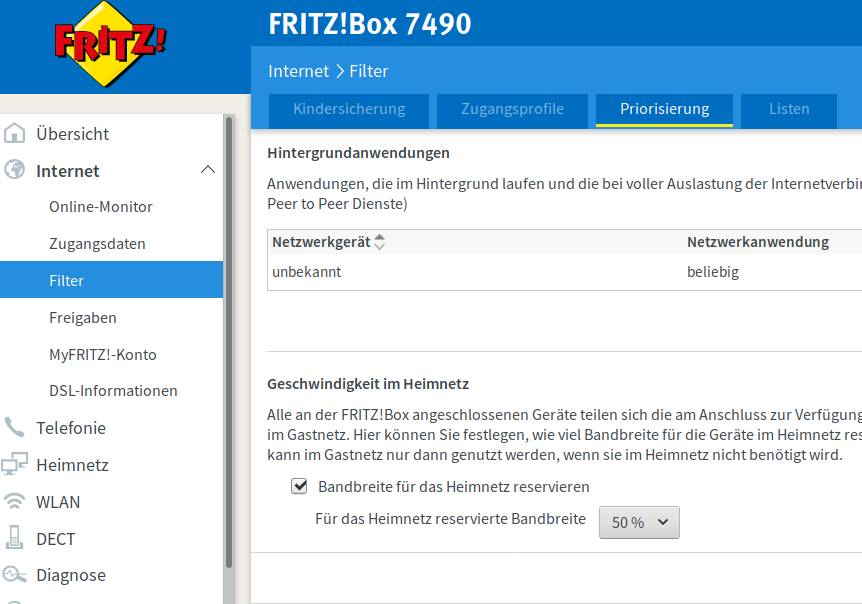Select Filter in the sidebar
Screen dimensions: 862x604
(112, 280)
